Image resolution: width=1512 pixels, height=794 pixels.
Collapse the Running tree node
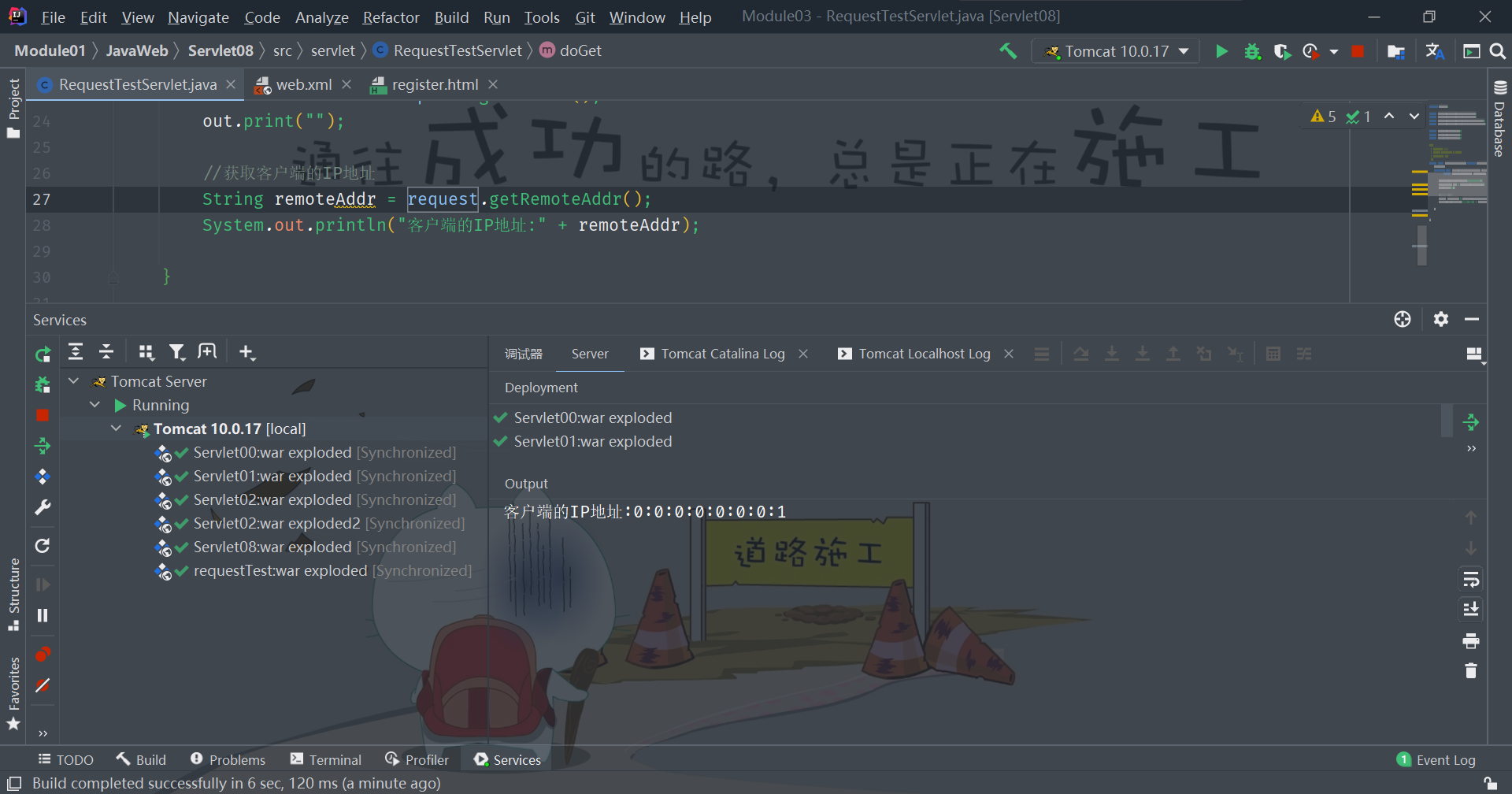(x=95, y=405)
